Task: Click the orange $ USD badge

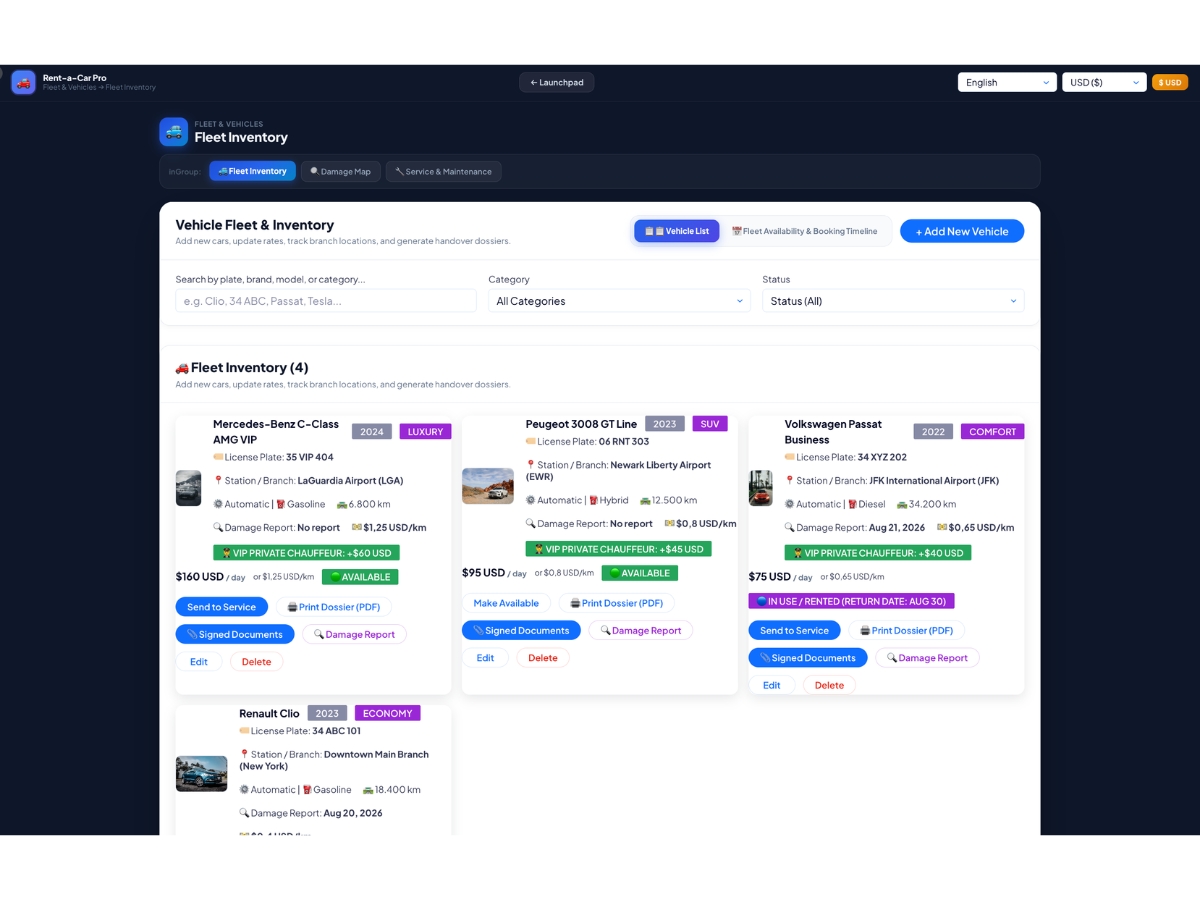Action: pos(1170,82)
